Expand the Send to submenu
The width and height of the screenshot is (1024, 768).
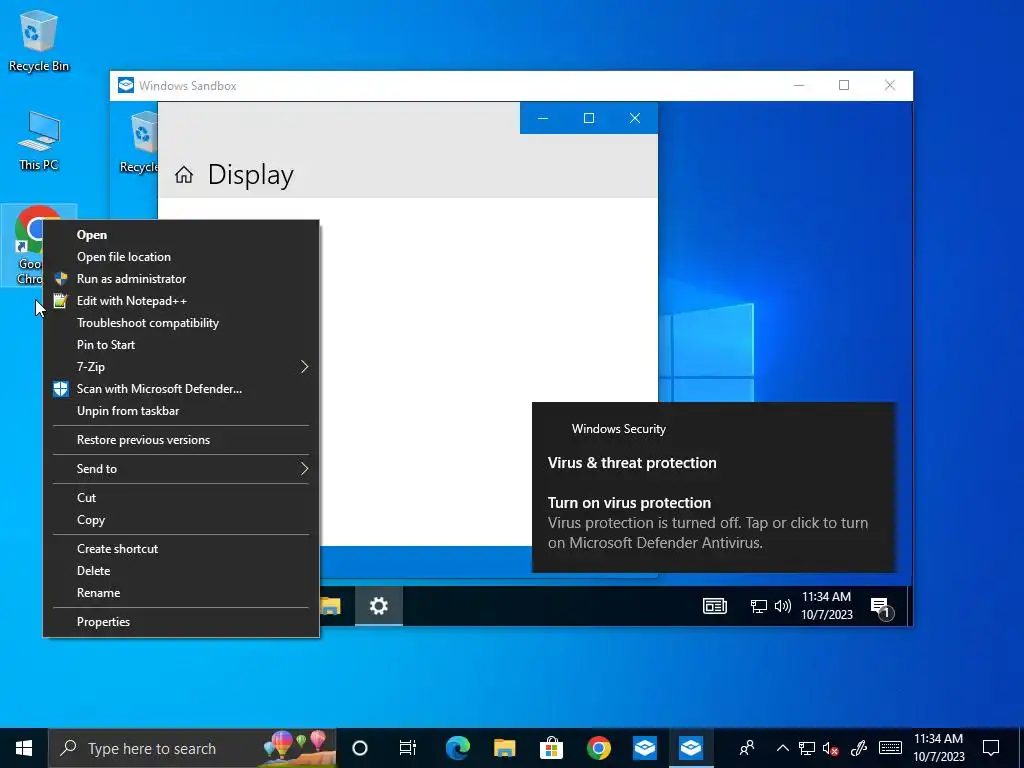pos(181,469)
